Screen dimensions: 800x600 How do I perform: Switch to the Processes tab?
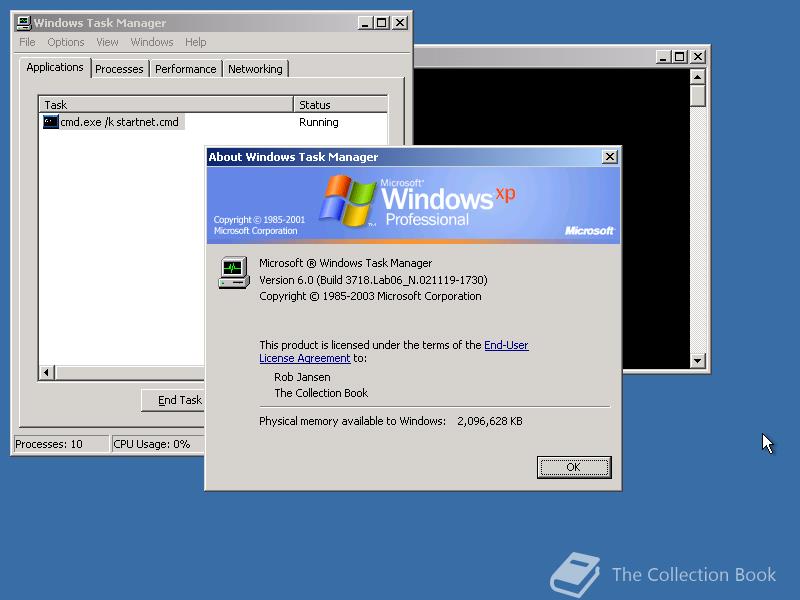(119, 69)
